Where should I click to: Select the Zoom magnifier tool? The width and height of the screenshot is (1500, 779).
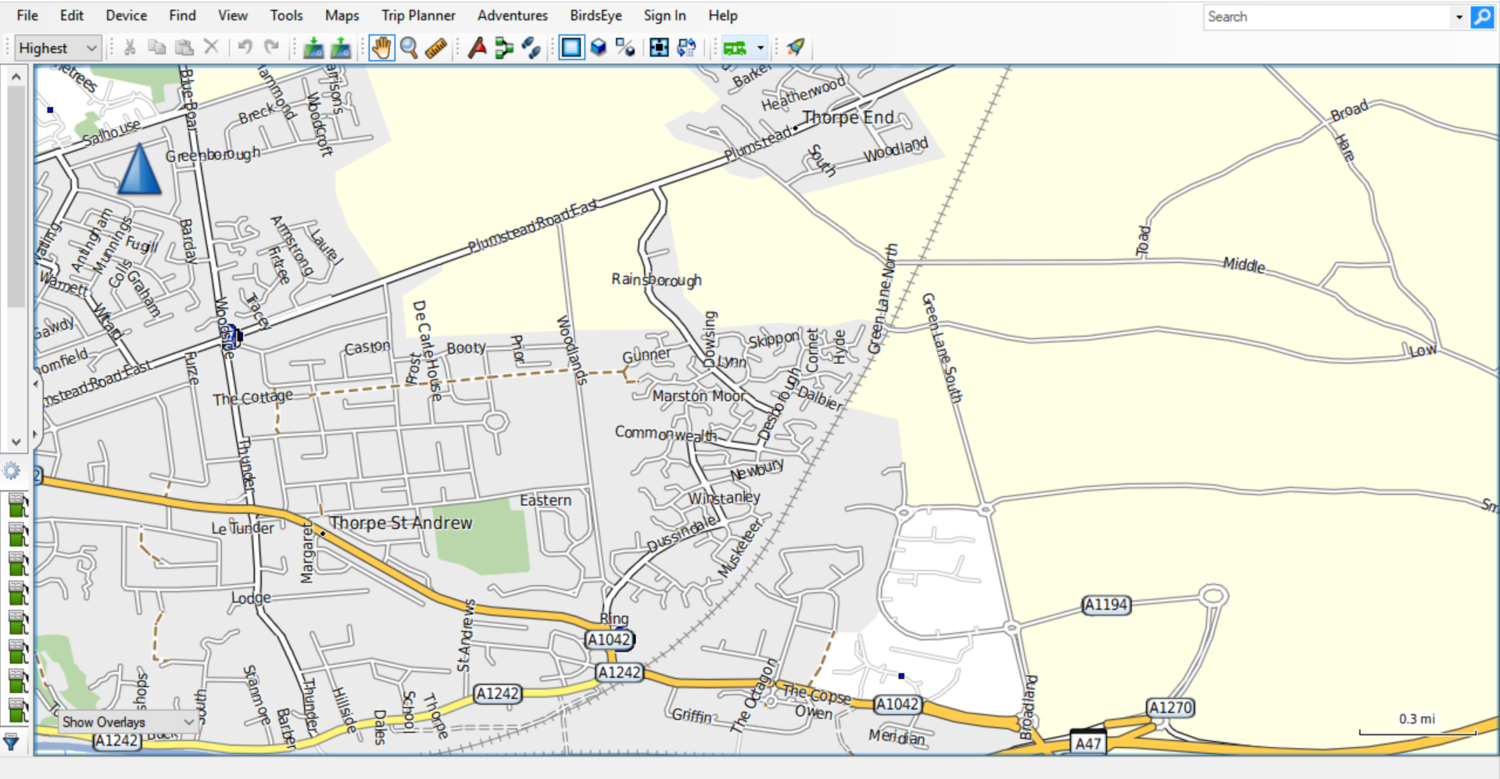point(409,47)
